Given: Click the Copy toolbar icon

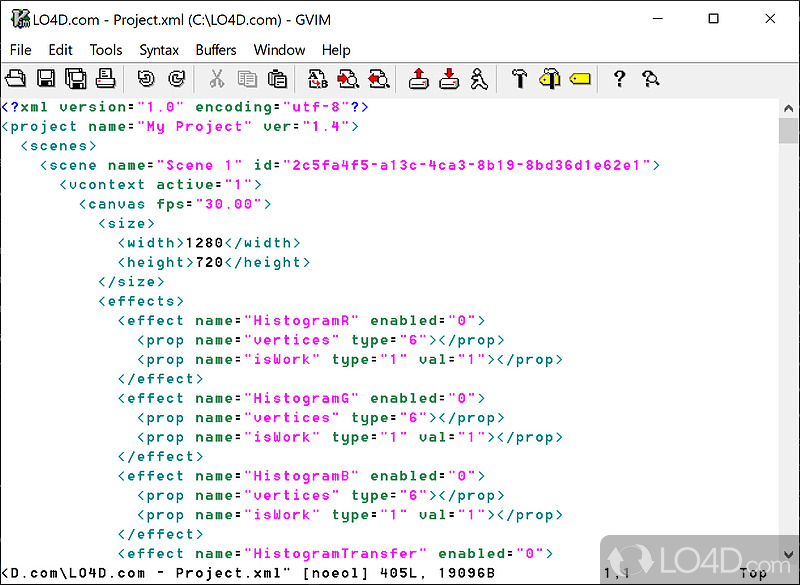Looking at the screenshot, I should coord(247,79).
